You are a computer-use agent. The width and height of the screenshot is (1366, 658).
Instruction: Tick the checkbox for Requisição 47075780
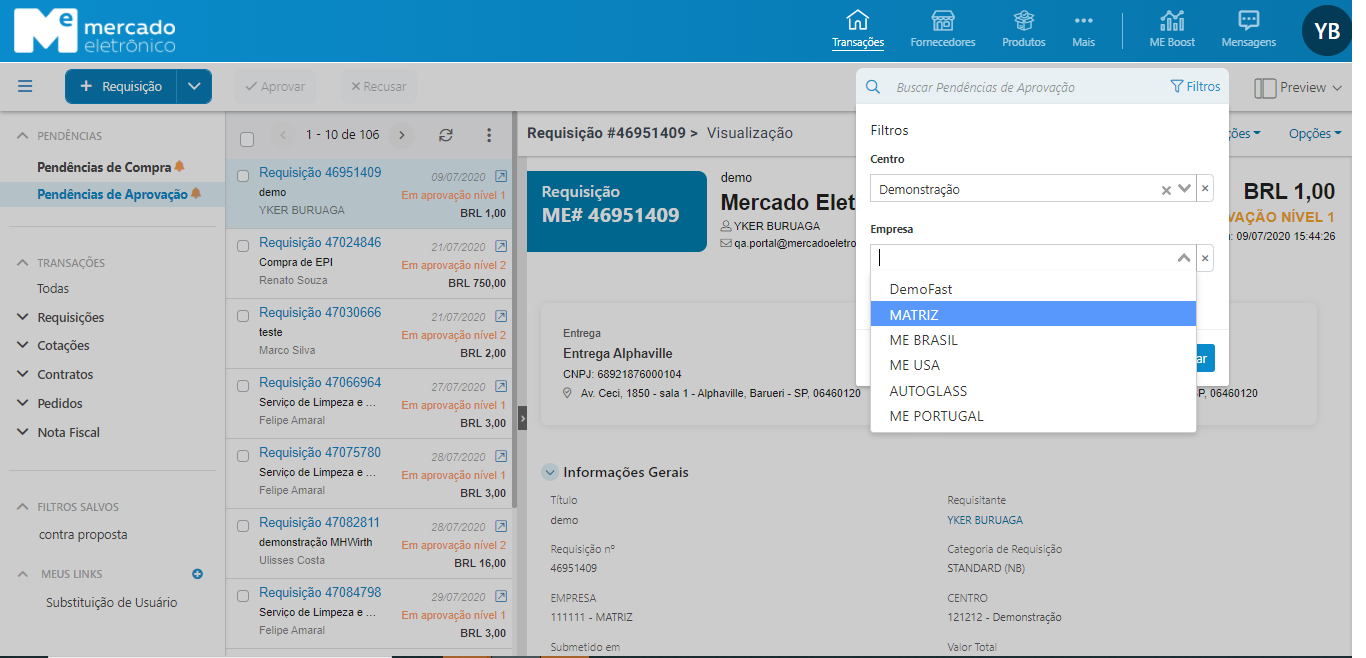coord(243,456)
